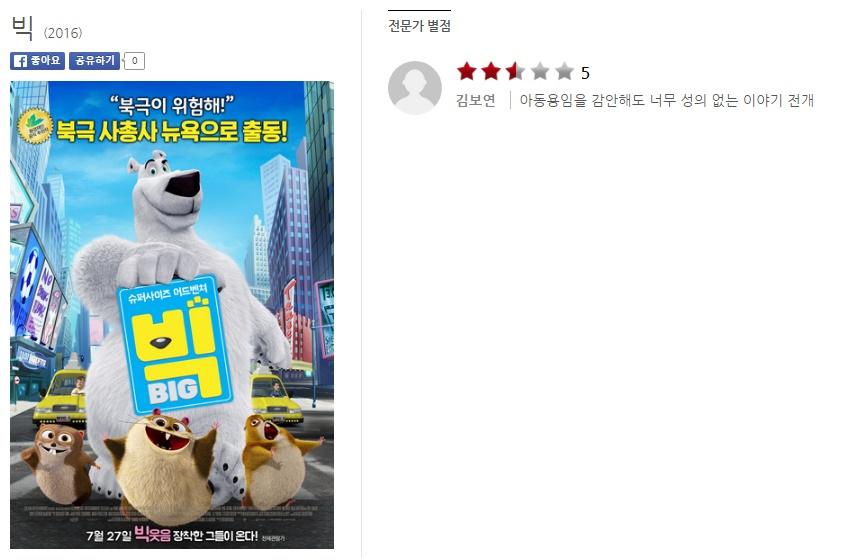Image resolution: width=863 pixels, height=559 pixels.
Task: Click the 공유하기 share button
Action: [x=94, y=61]
